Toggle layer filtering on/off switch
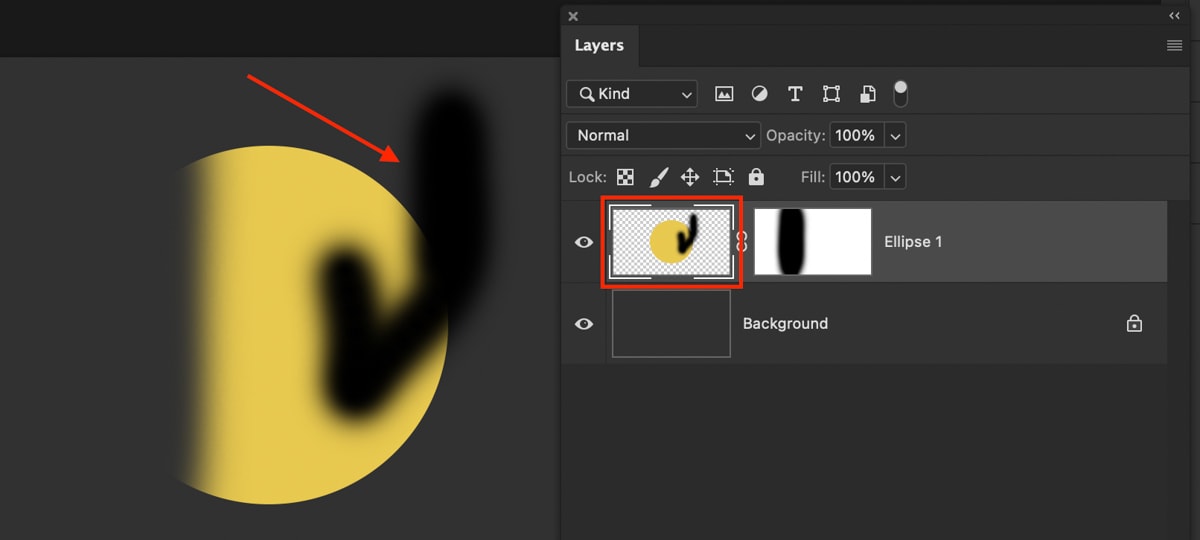The image size is (1200, 540). [900, 94]
